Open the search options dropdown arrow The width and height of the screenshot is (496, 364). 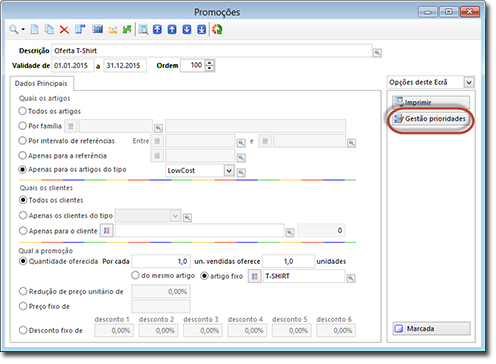point(23,29)
